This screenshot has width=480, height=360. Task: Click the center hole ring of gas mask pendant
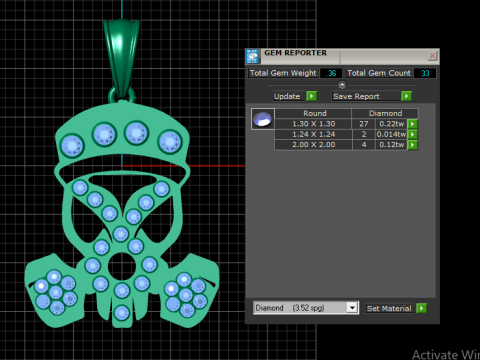pyautogui.click(x=122, y=267)
